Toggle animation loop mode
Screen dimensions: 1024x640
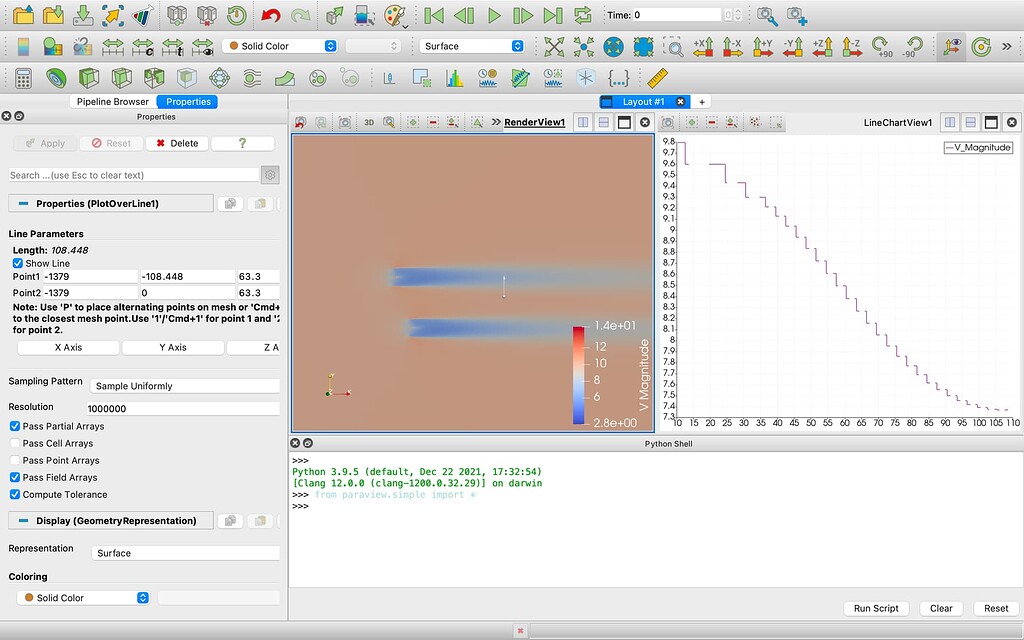click(582, 14)
